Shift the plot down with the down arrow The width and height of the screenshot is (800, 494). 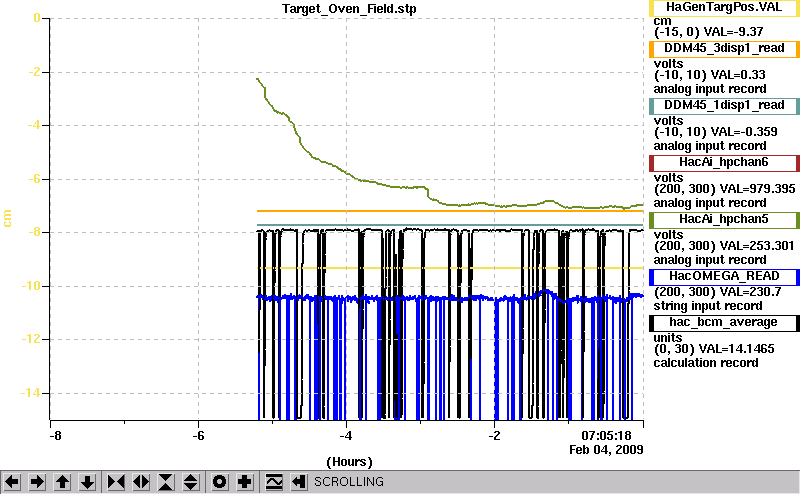[88, 482]
